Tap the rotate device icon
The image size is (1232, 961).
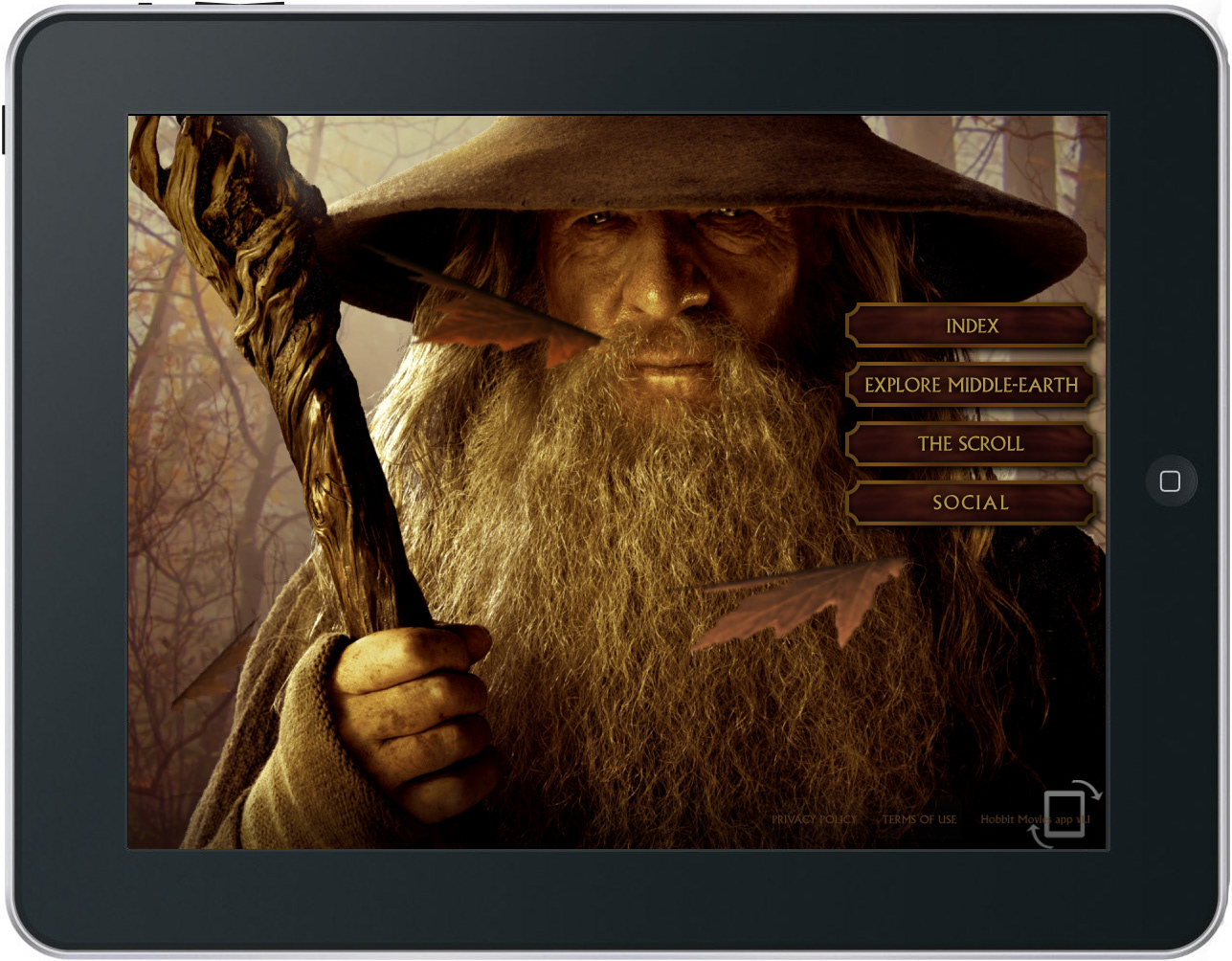click(1064, 815)
